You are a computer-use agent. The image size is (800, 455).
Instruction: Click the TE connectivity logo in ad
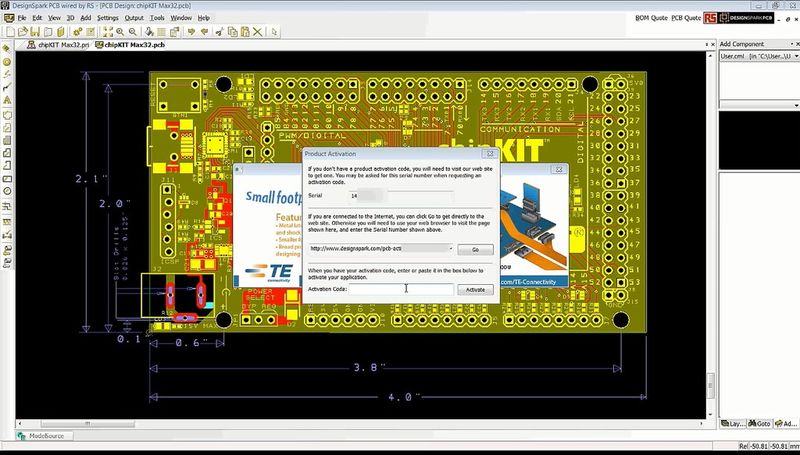click(x=268, y=272)
